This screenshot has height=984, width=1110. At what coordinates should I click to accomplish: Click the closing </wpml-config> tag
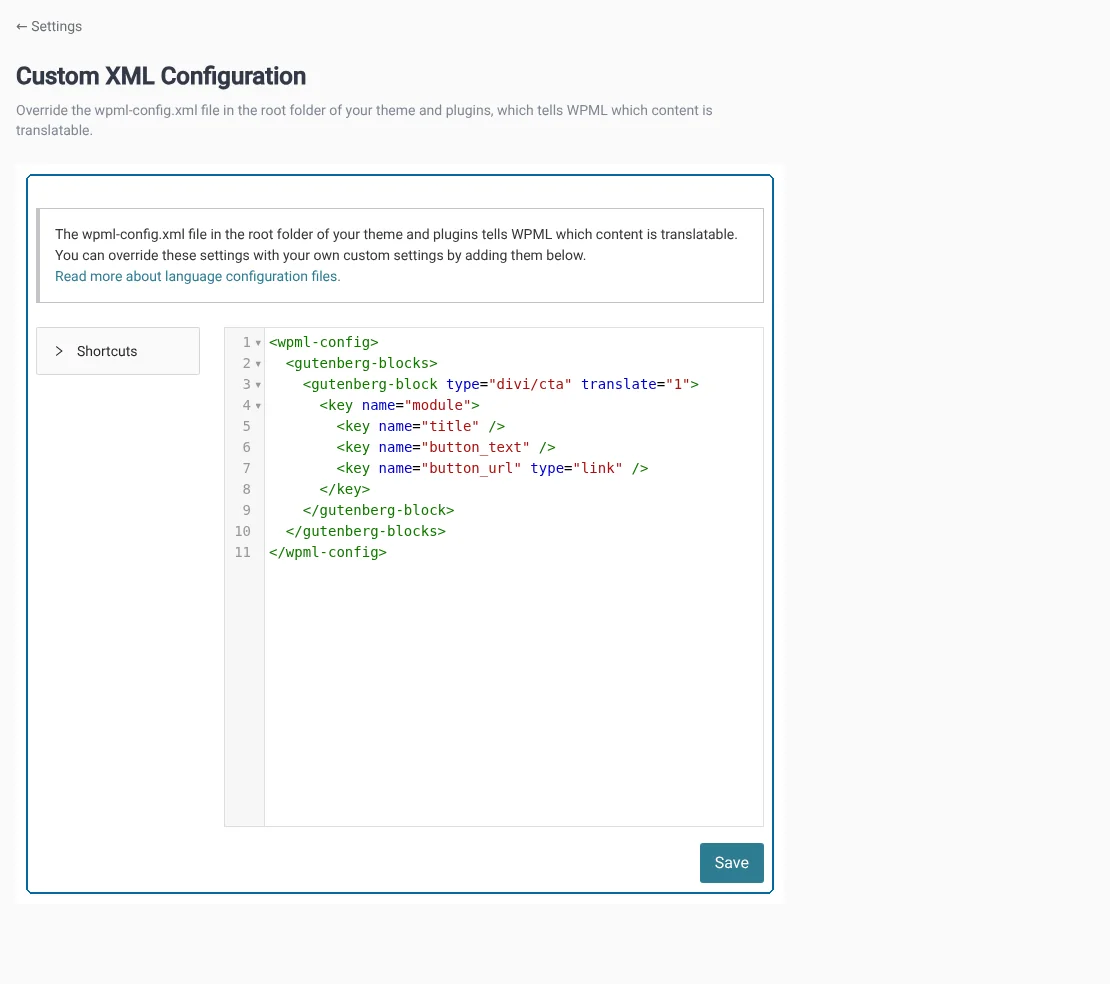tap(328, 552)
